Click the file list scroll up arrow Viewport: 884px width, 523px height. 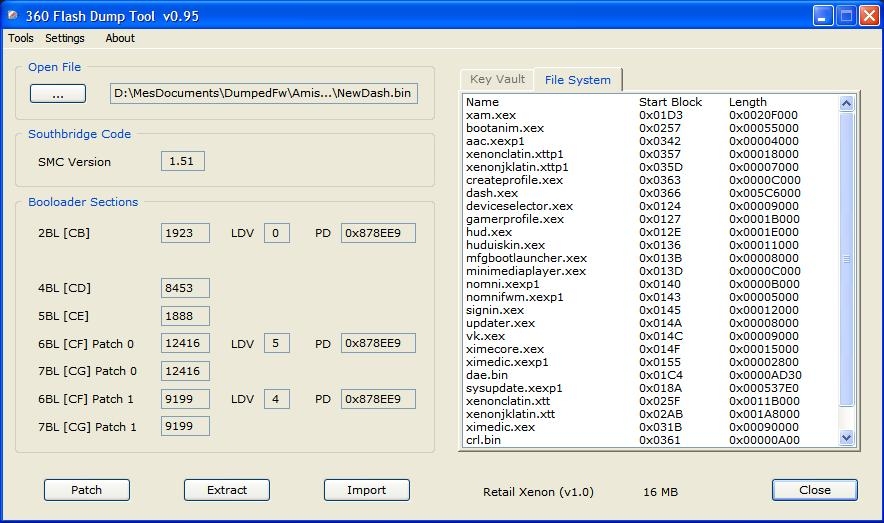click(847, 103)
